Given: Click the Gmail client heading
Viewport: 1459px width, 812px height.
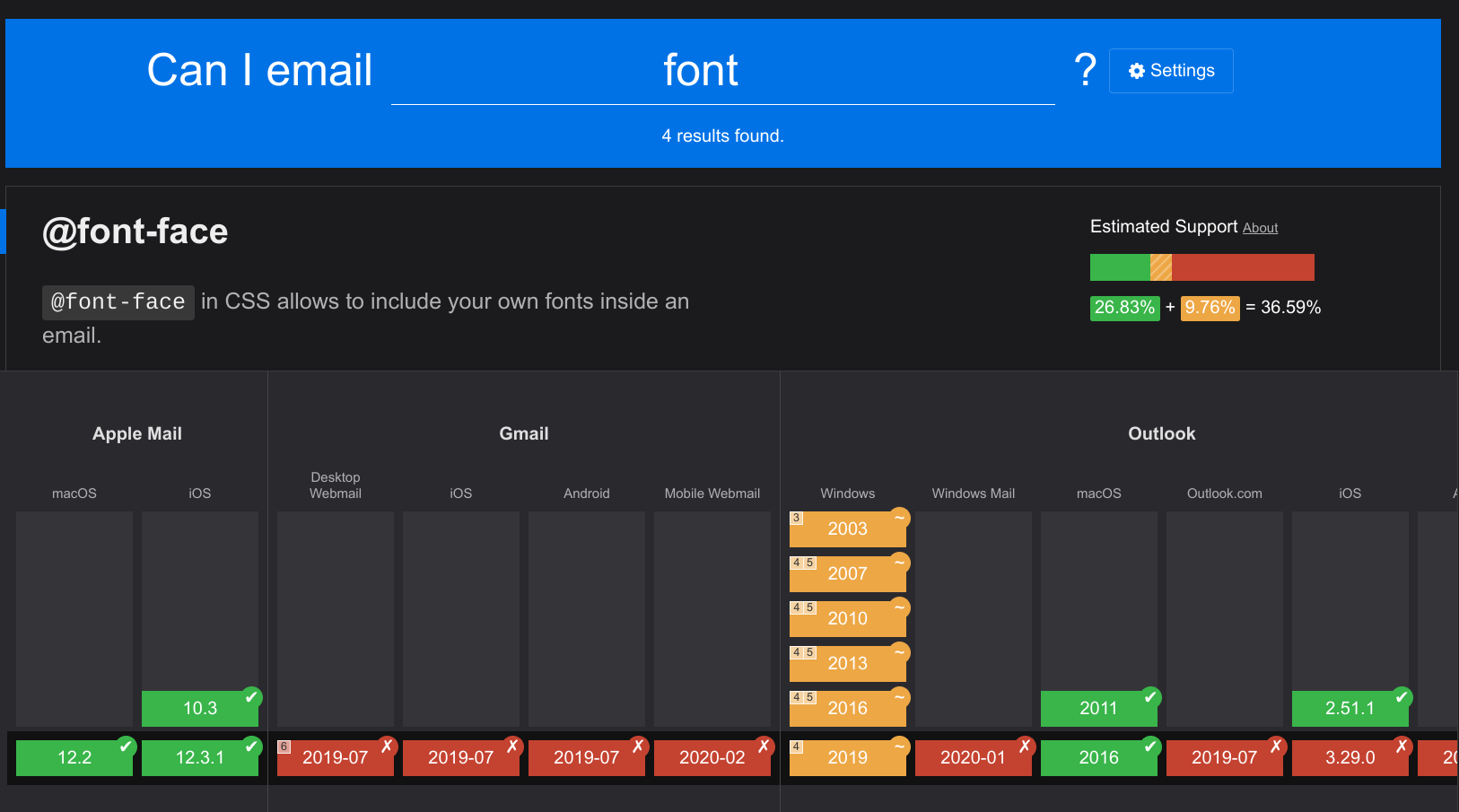Looking at the screenshot, I should click(524, 434).
